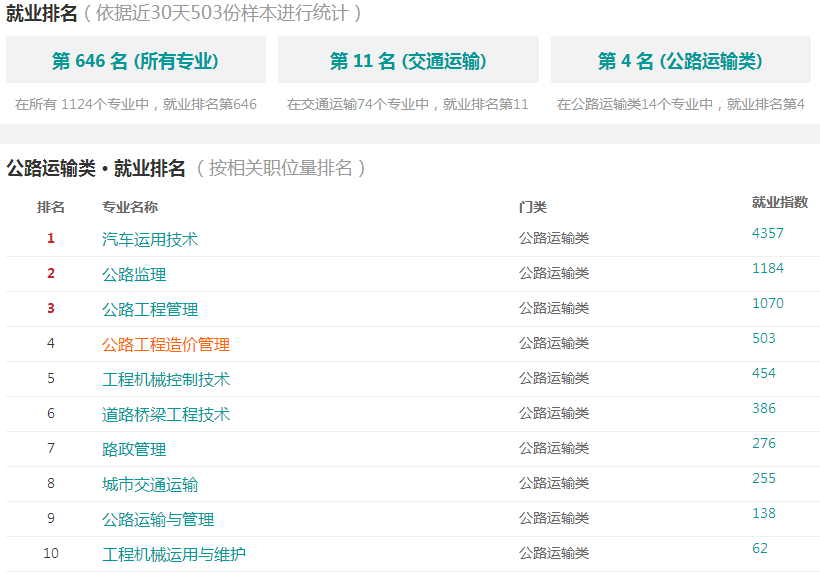Open the 汽车运用技术 major link

pyautogui.click(x=150, y=239)
